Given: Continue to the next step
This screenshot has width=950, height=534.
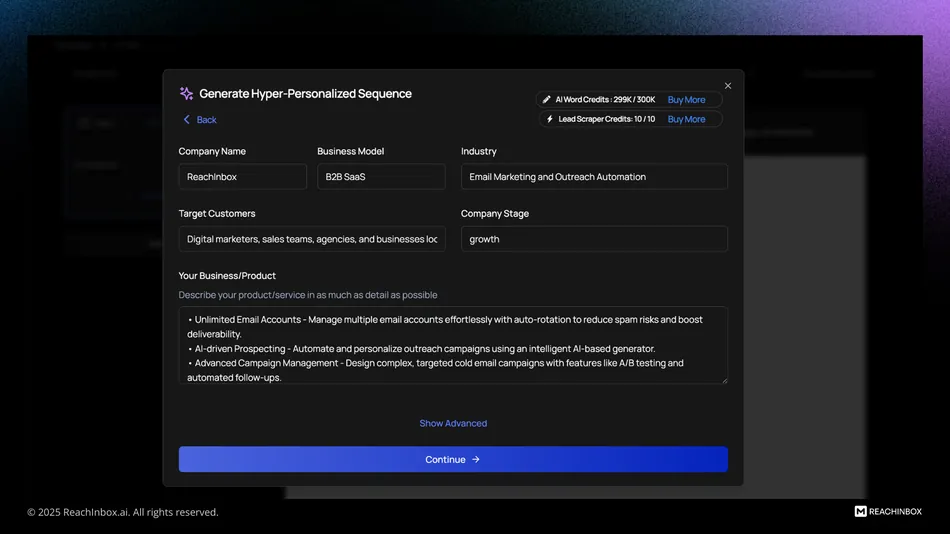Looking at the screenshot, I should pos(453,459).
